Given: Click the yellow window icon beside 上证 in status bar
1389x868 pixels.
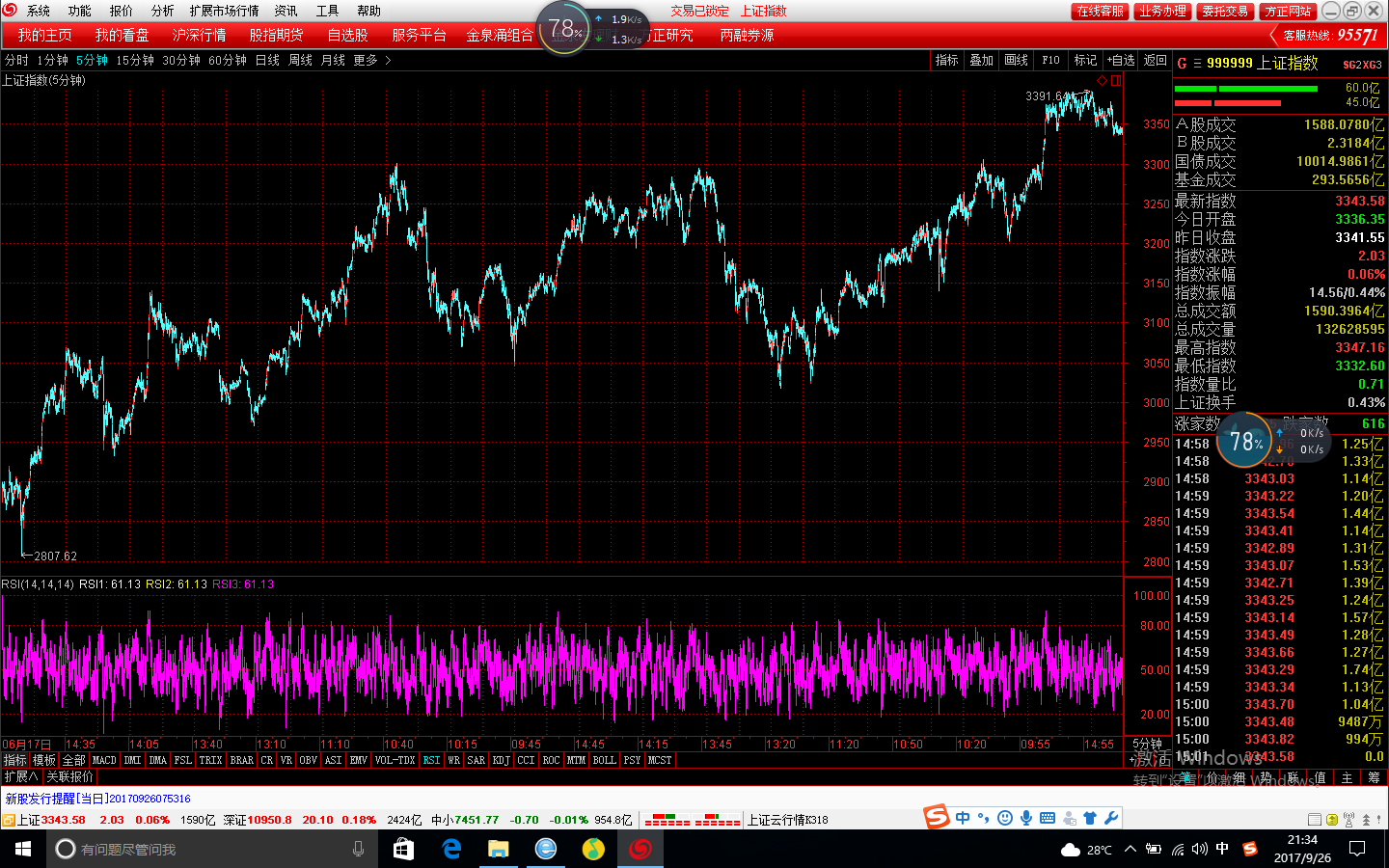Looking at the screenshot, I should [8, 820].
